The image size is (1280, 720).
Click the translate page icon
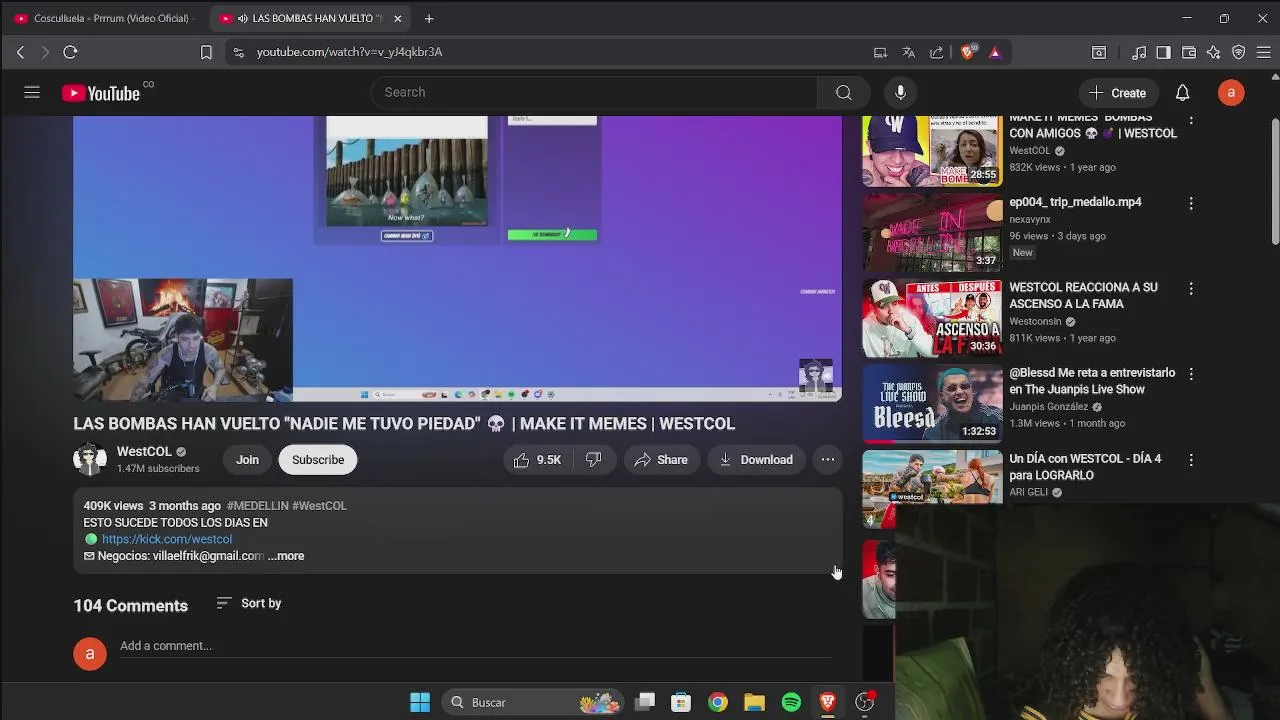(x=908, y=52)
